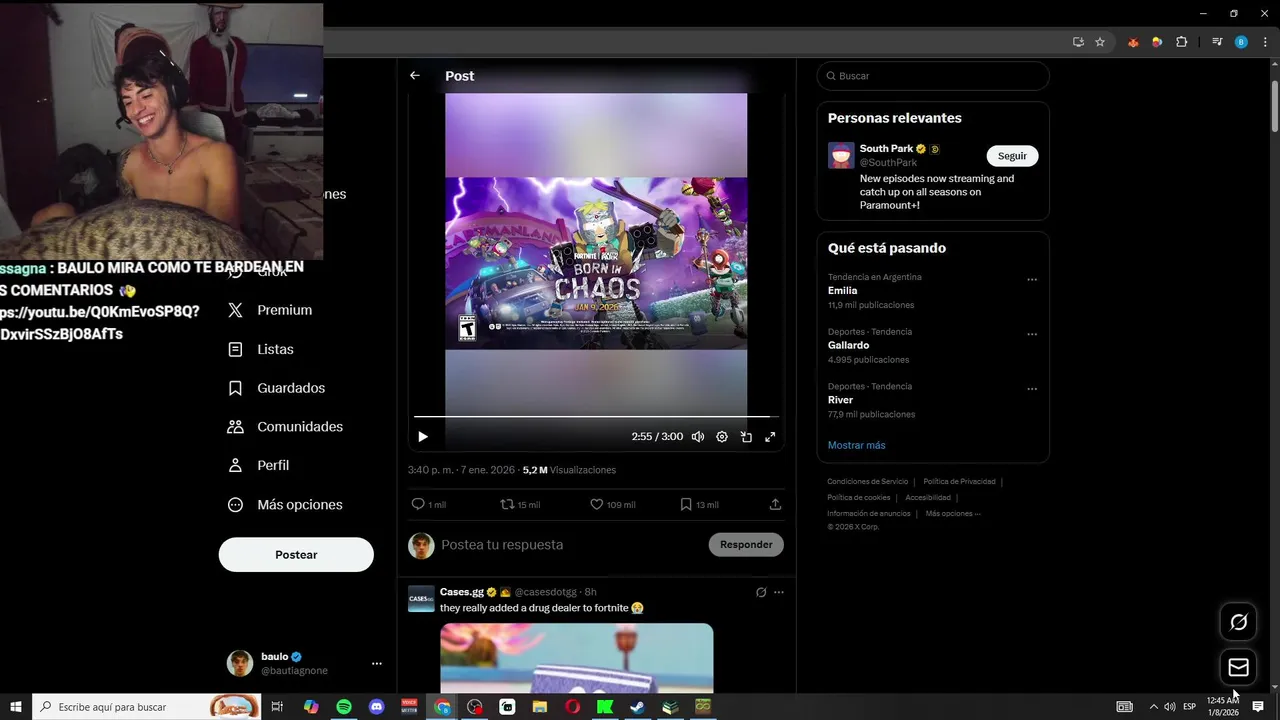1280x720 pixels.
Task: Seek on the video progress bar
Action: click(596, 416)
